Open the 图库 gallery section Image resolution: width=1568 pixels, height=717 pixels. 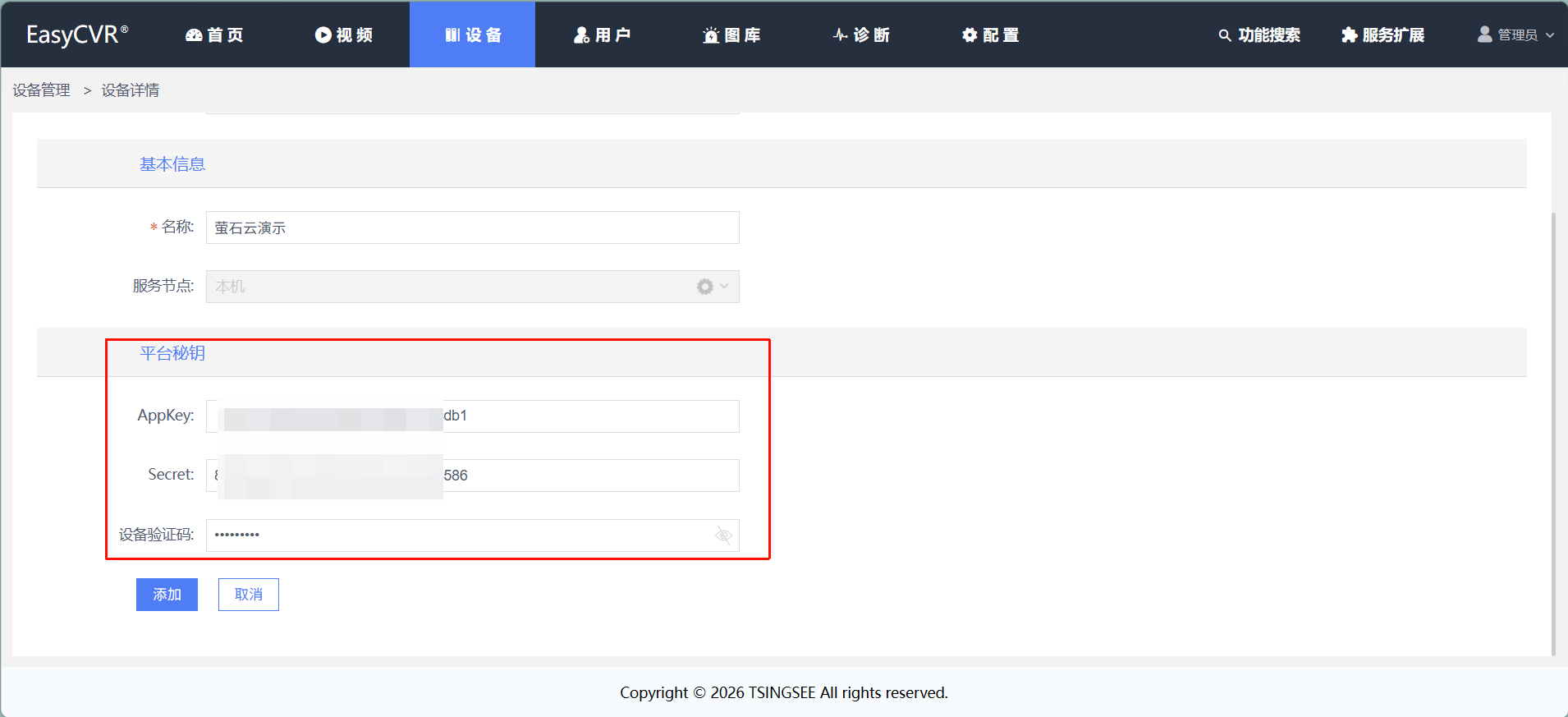coord(731,34)
